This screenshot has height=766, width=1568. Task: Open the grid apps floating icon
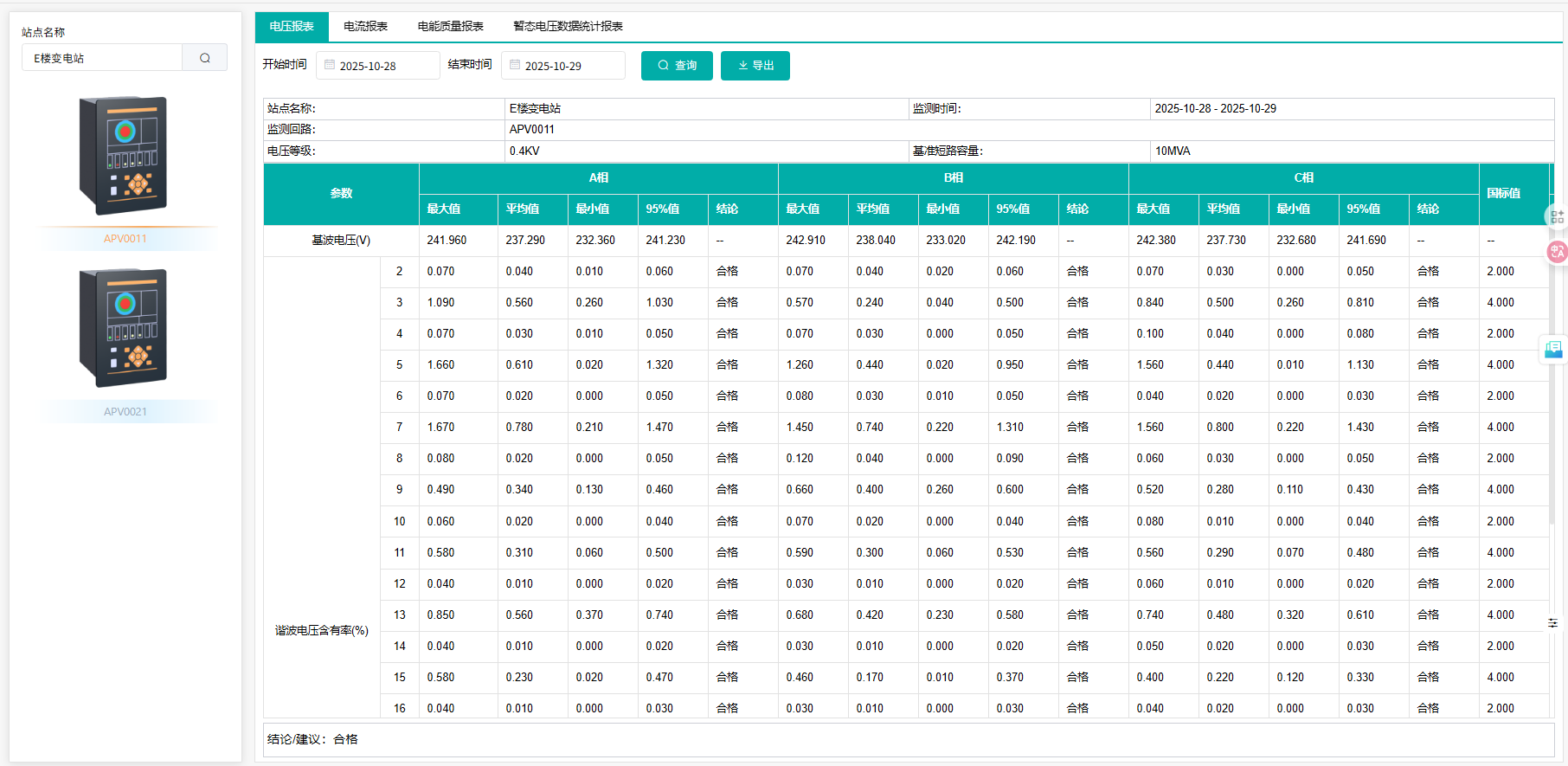tap(1557, 216)
